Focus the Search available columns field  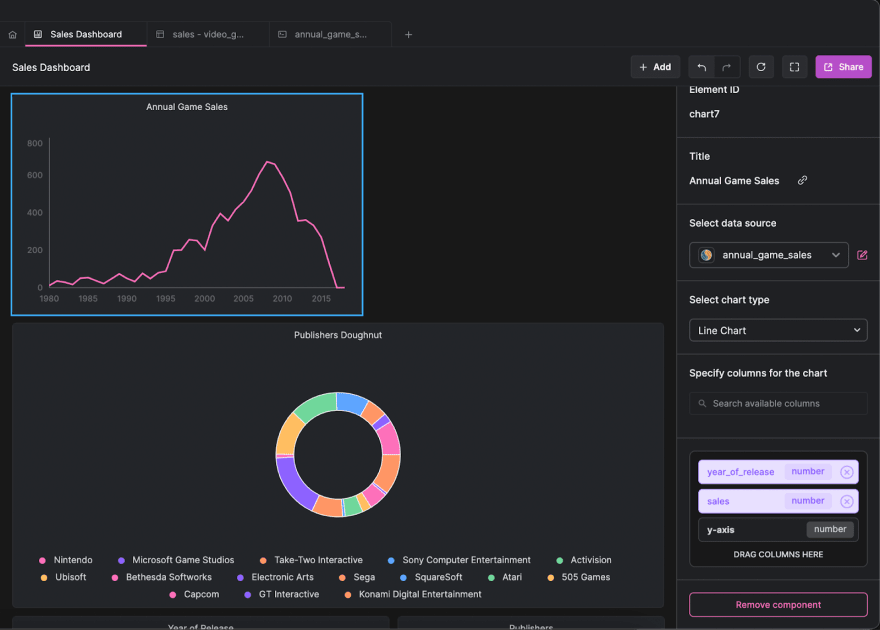click(x=778, y=403)
